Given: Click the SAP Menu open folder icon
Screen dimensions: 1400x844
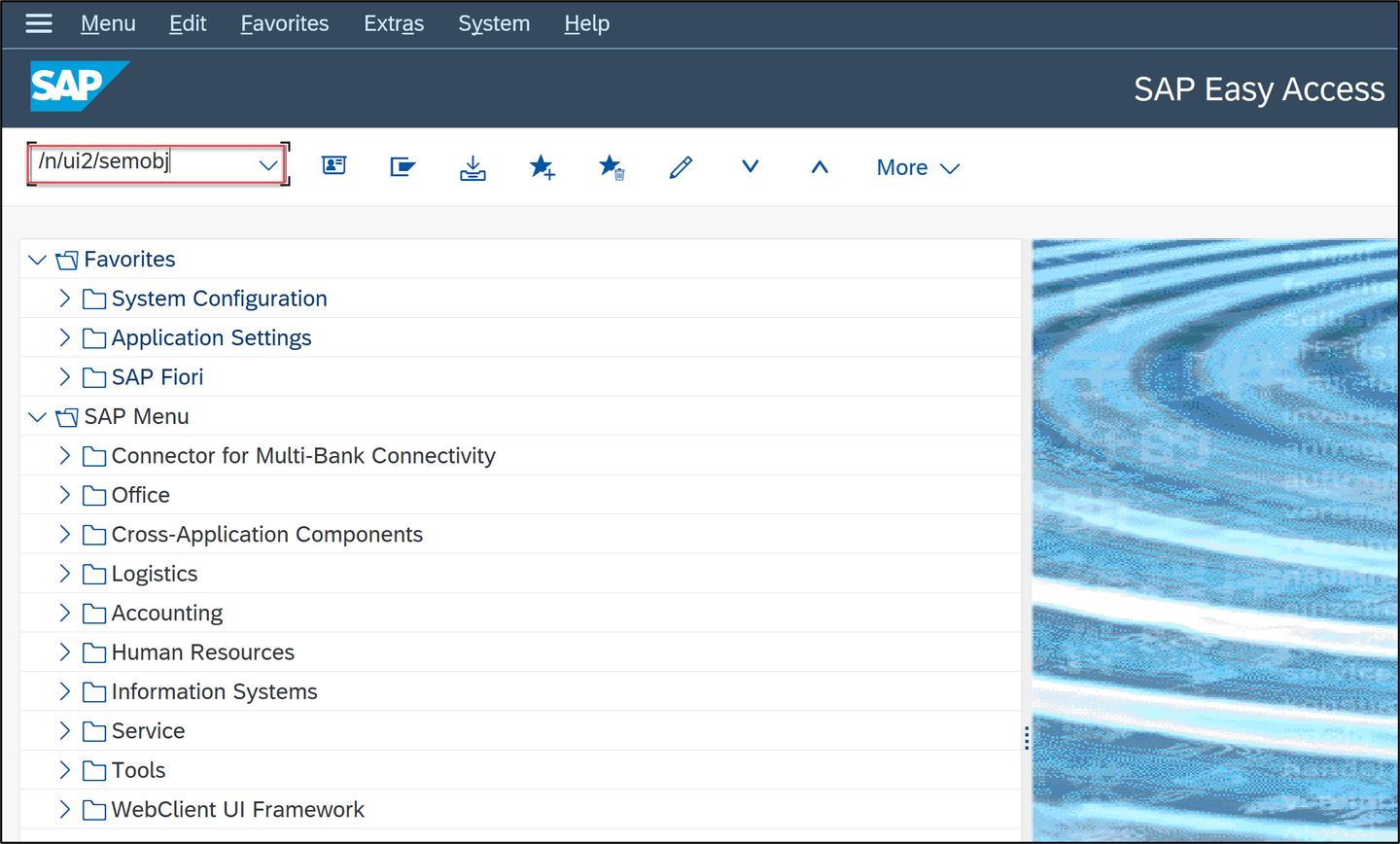Looking at the screenshot, I should tap(67, 417).
